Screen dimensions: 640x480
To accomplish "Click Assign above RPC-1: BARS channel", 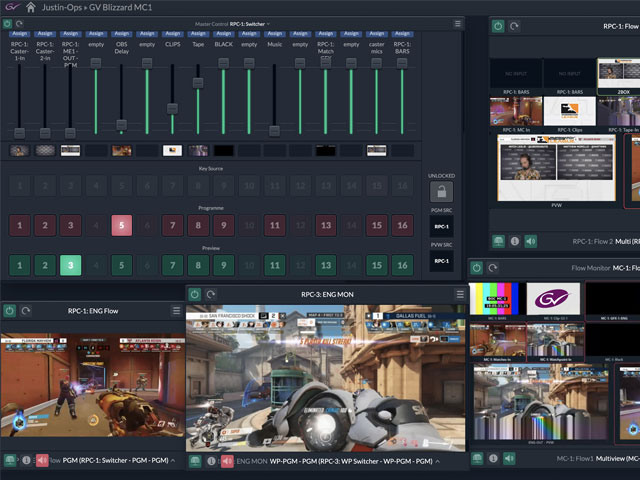I will [x=402, y=33].
